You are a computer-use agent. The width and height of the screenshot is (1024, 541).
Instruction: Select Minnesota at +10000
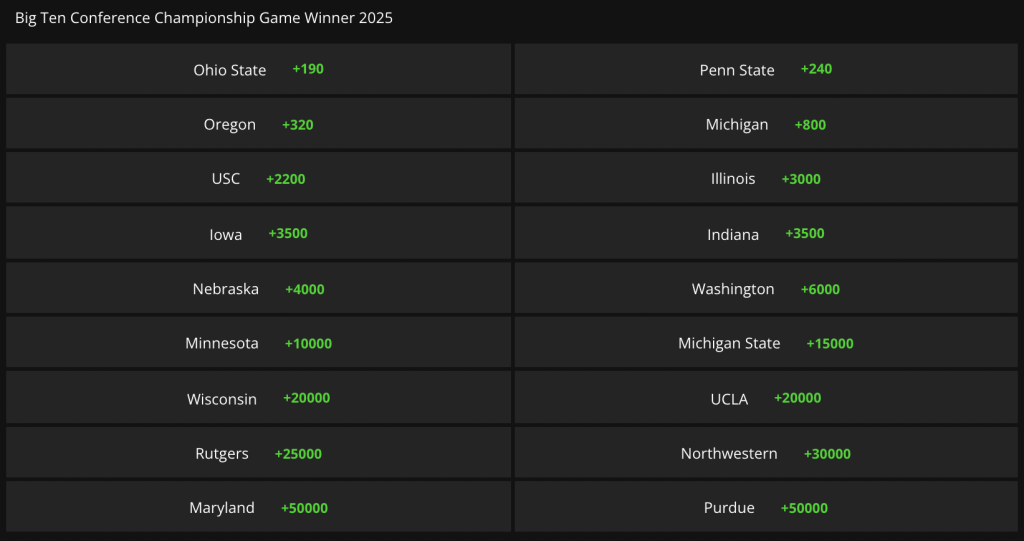tap(258, 343)
